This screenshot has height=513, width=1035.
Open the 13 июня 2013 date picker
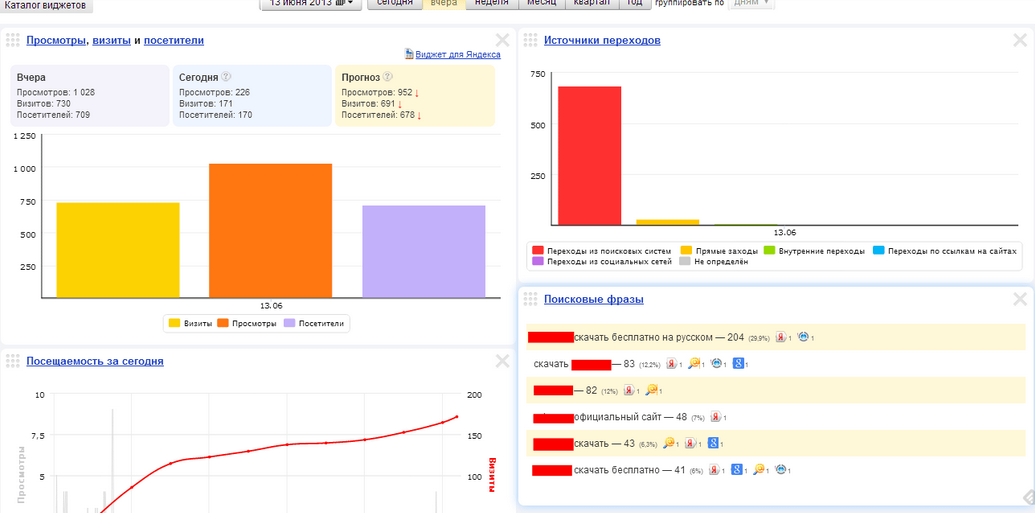(312, 4)
